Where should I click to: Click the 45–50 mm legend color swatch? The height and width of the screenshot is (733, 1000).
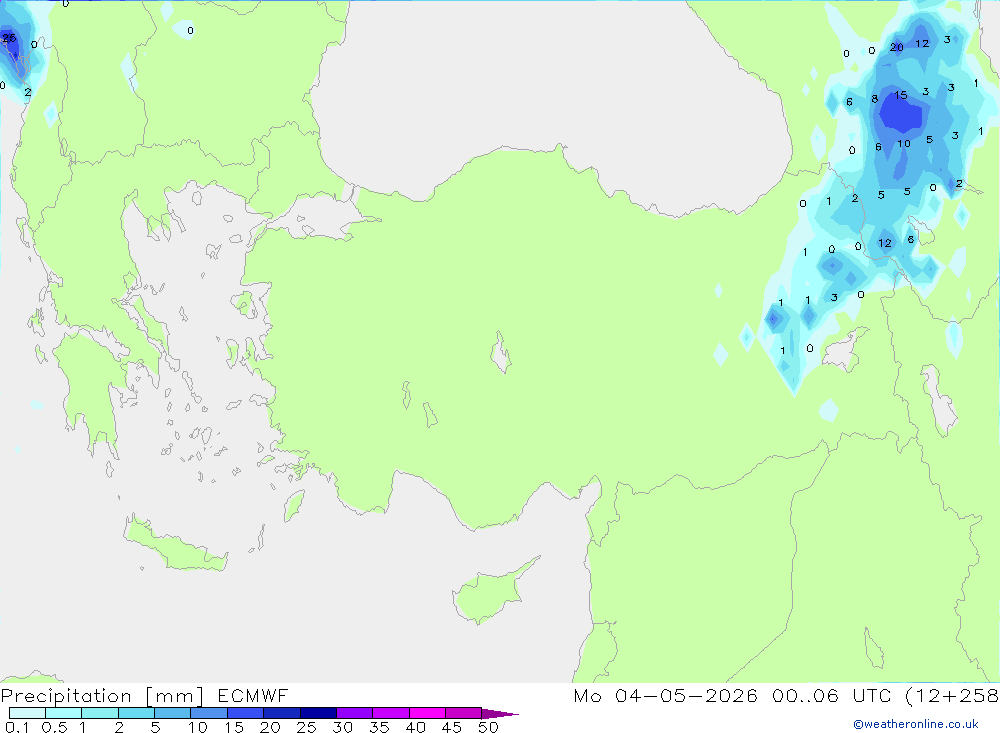click(464, 713)
